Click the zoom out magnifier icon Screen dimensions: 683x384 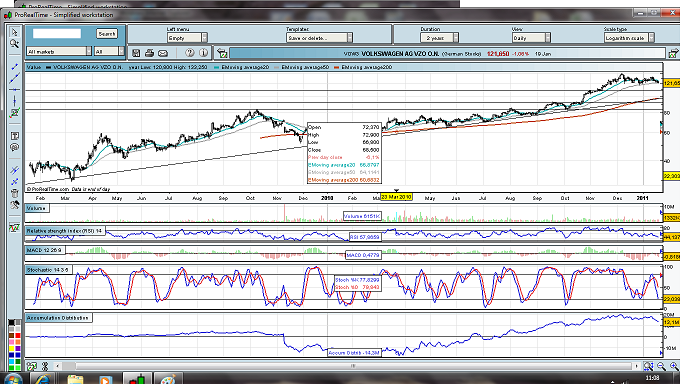coord(661,366)
